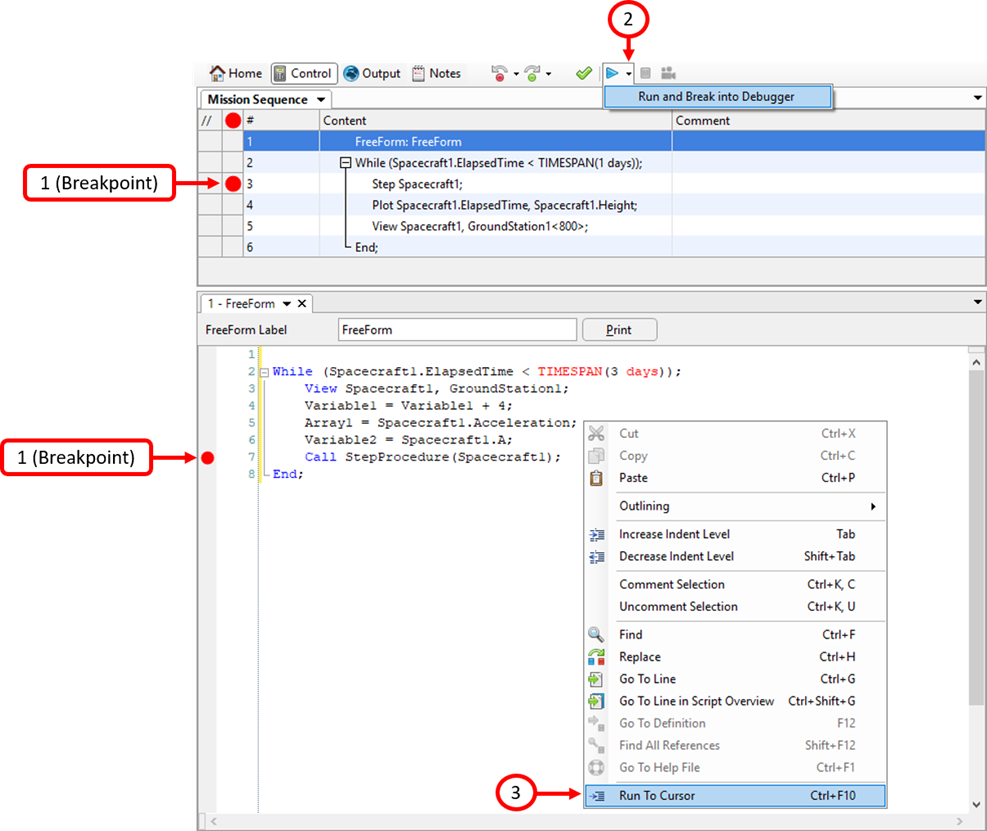The height and width of the screenshot is (831, 987).
Task: Click the Home view icon
Action: (x=235, y=72)
